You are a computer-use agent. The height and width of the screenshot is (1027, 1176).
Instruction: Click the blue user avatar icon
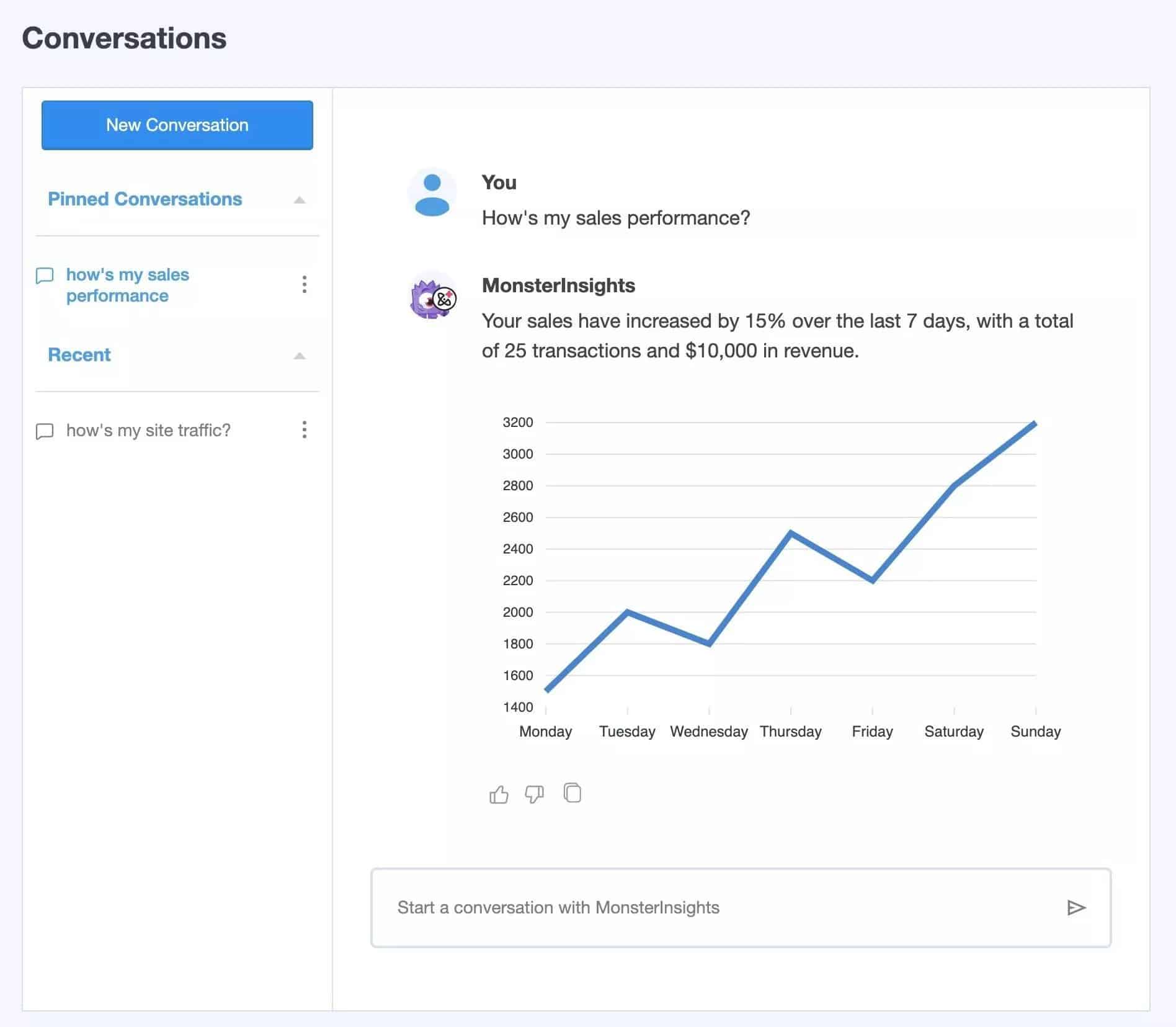432,194
